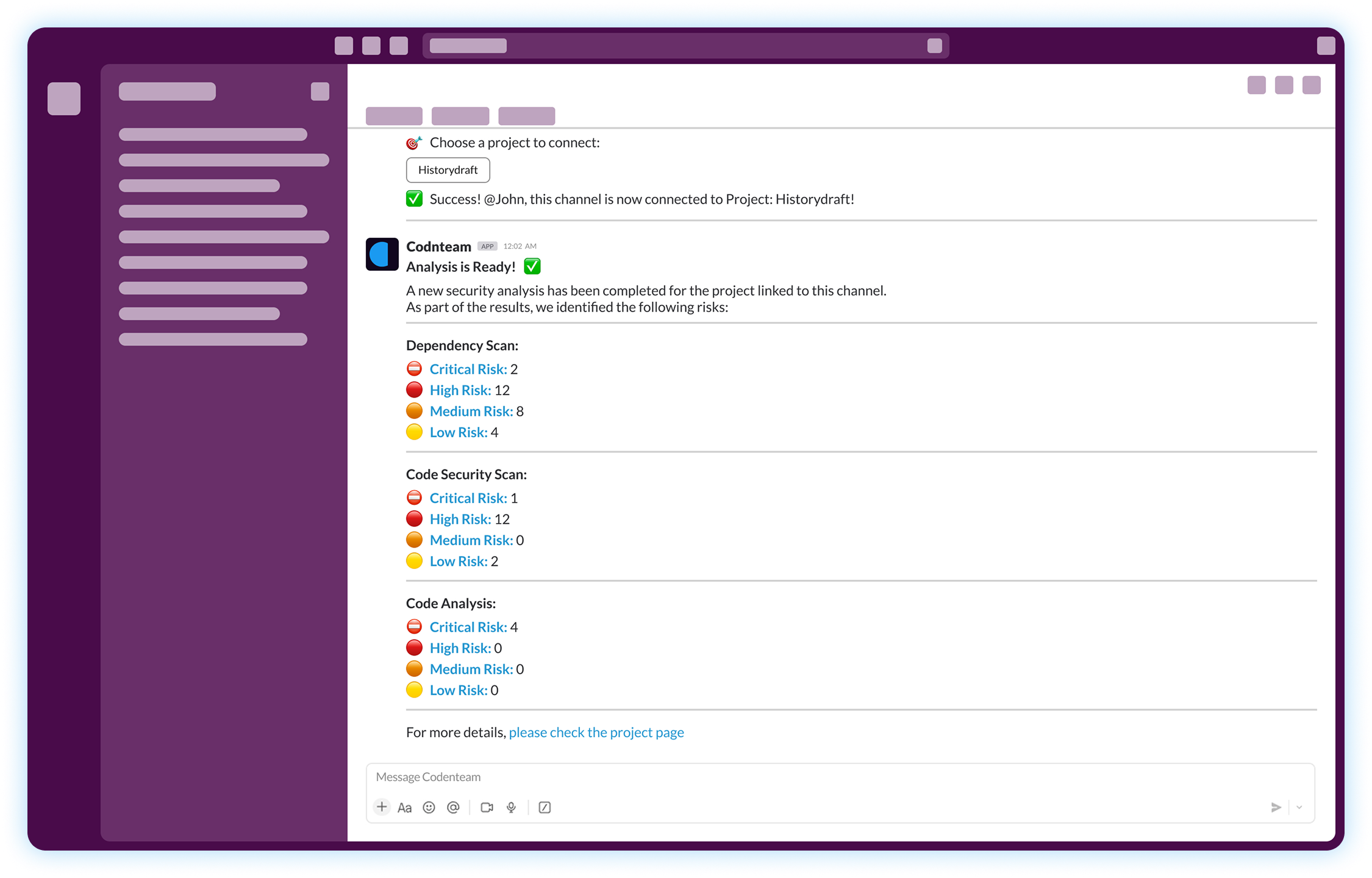Viewport: 1372px width, 878px height.
Task: Open Code Security Scan Critical Risk link
Action: coord(468,498)
